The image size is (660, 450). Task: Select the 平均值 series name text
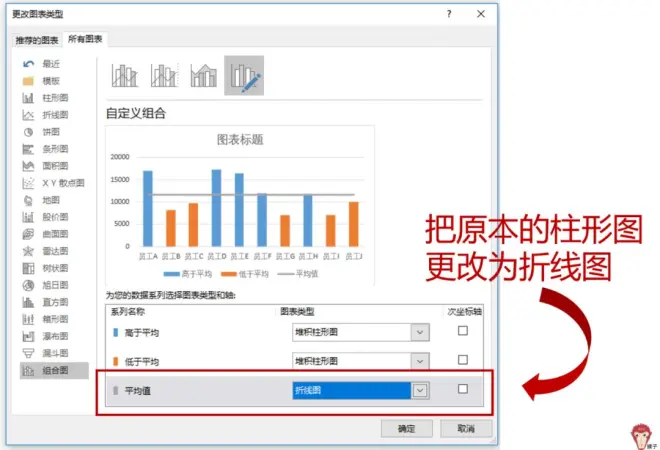(138, 391)
